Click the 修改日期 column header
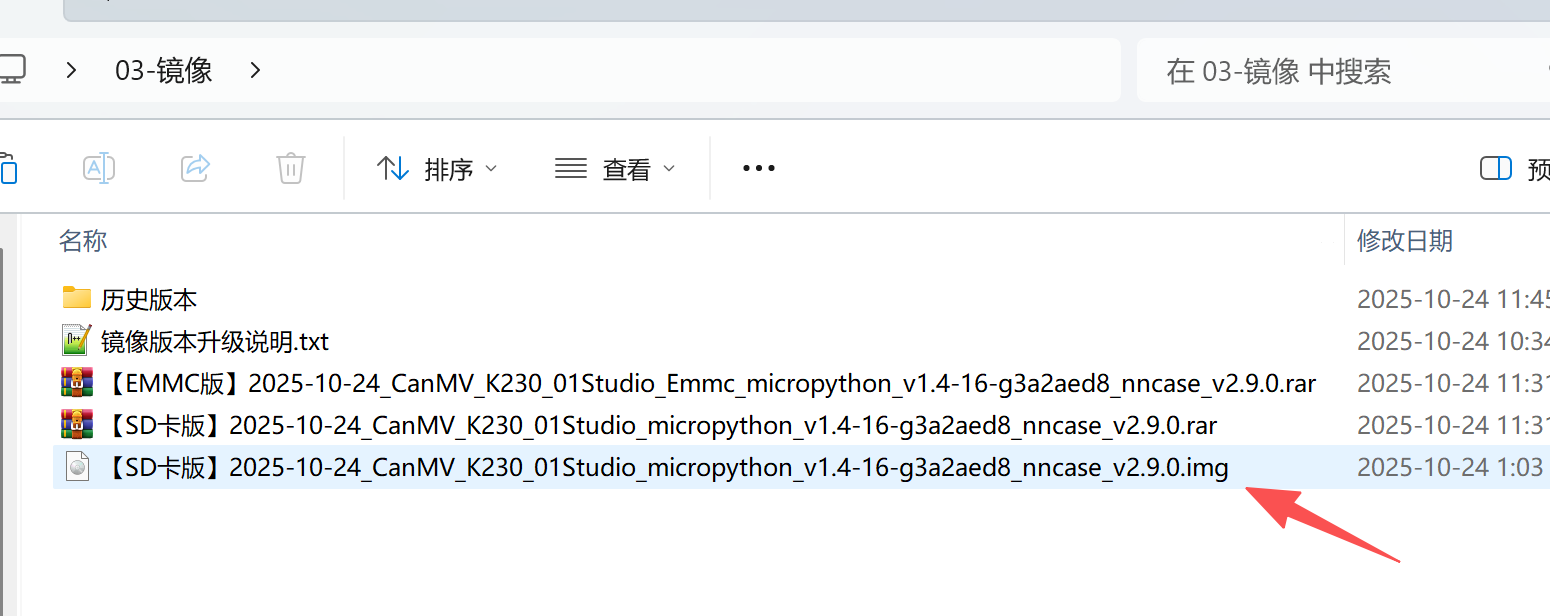This screenshot has height=616, width=1550. [x=1404, y=241]
